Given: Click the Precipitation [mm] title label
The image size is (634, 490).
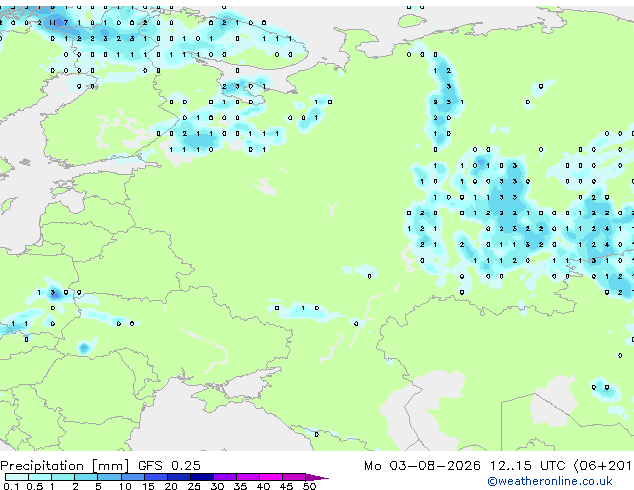Looking at the screenshot, I should pos(65,466).
